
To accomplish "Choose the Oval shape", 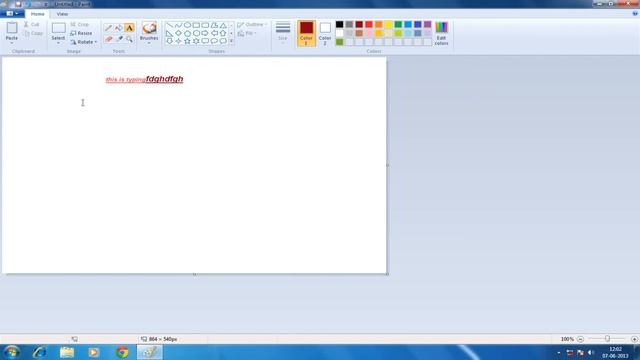I will 187,25.
